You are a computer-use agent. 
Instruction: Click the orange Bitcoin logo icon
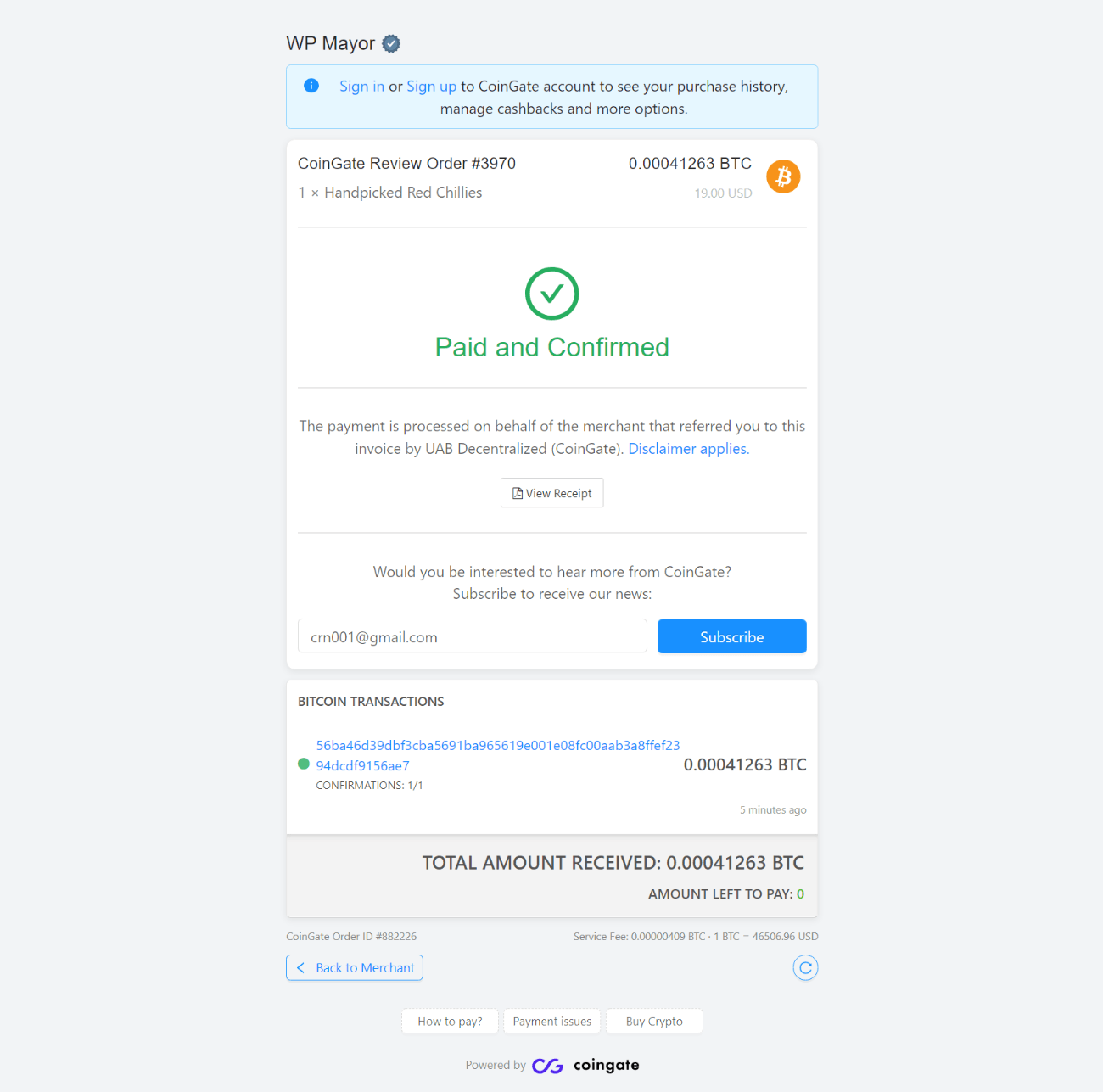(x=783, y=176)
